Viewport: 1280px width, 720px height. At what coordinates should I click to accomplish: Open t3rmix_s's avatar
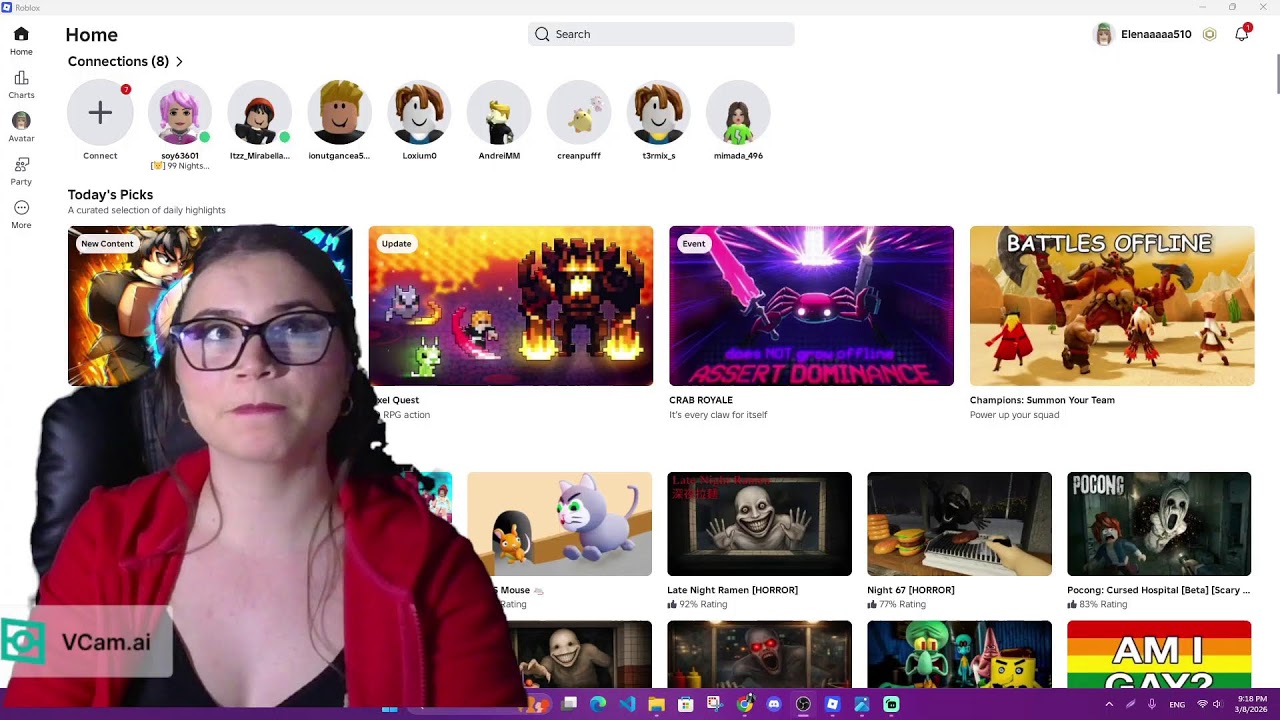point(659,113)
